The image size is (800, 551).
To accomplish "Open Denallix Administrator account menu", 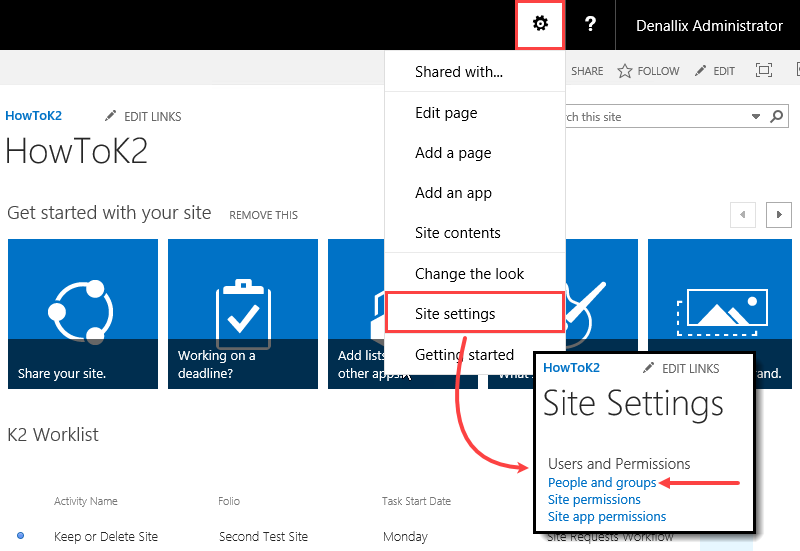I will (x=709, y=26).
